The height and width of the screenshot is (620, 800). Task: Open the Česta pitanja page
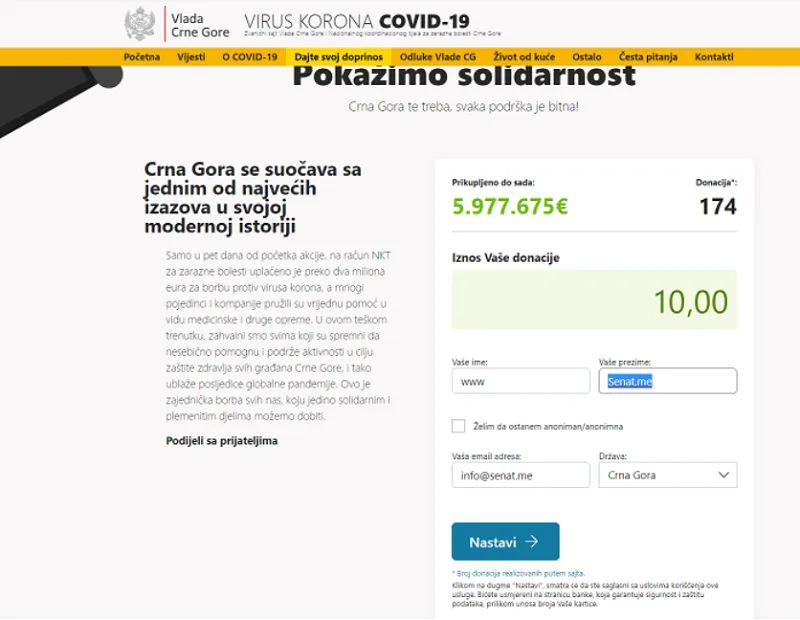648,57
